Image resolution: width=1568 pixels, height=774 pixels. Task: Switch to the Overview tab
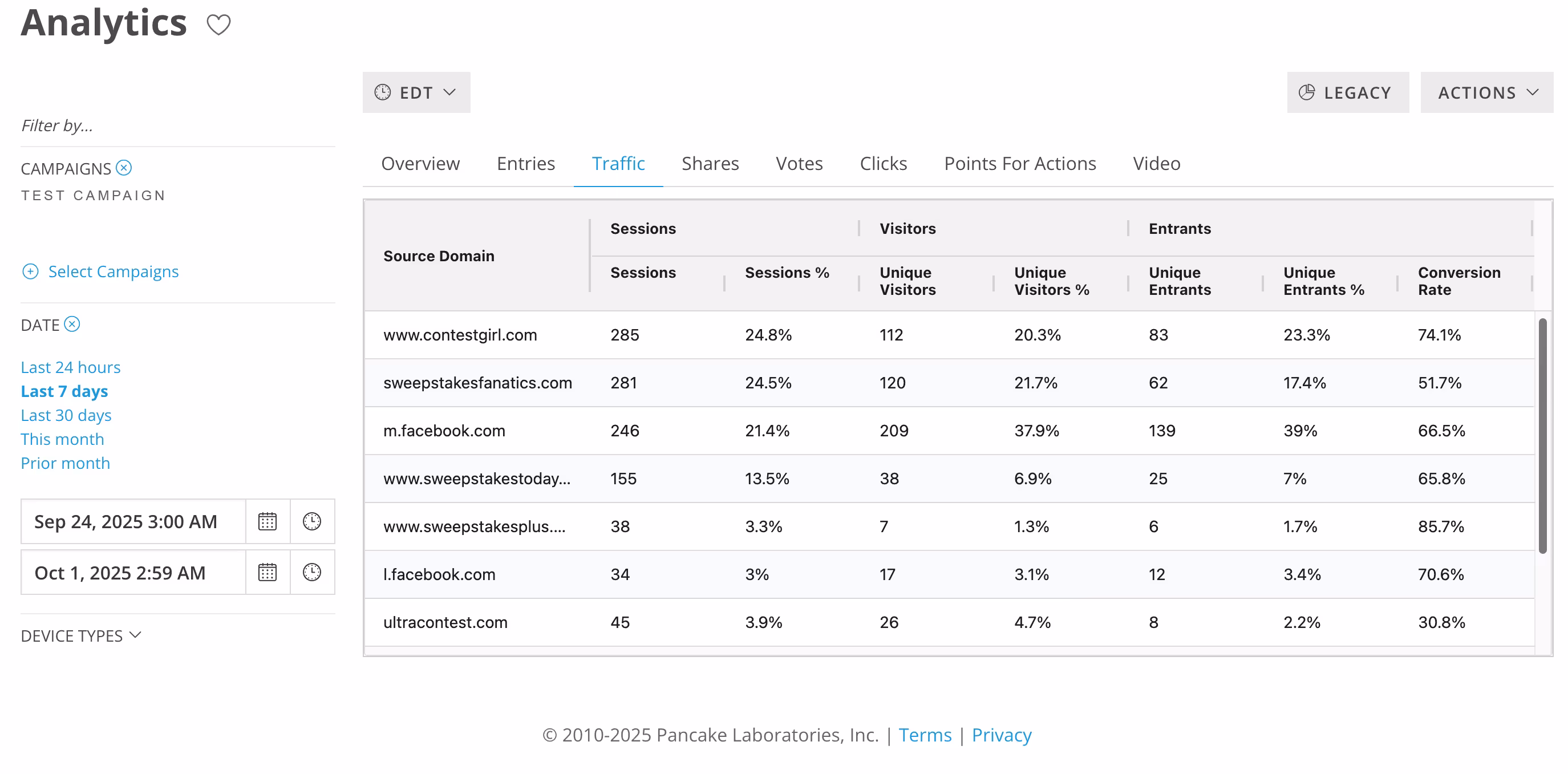click(x=420, y=163)
